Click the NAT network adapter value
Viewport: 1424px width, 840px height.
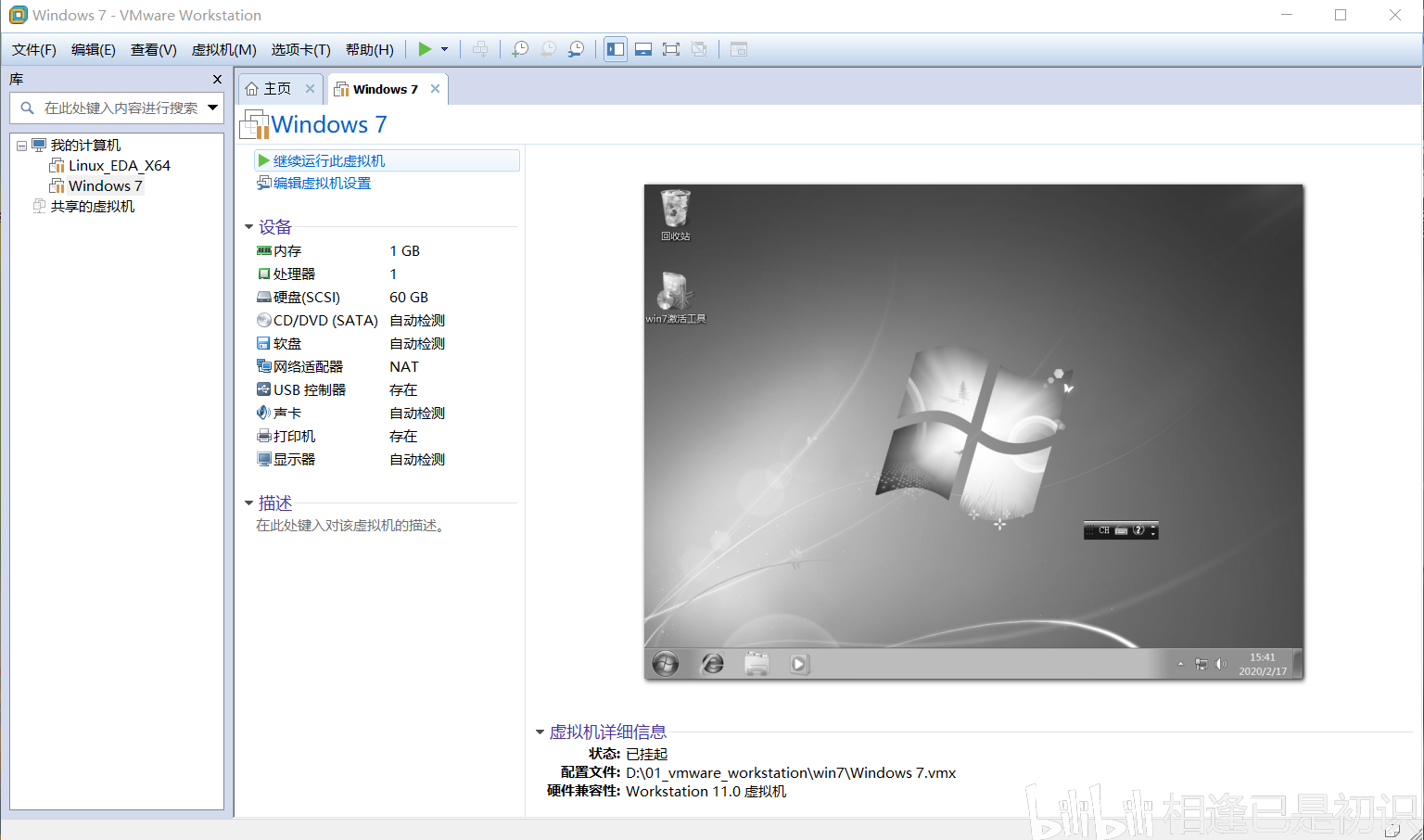click(x=404, y=367)
